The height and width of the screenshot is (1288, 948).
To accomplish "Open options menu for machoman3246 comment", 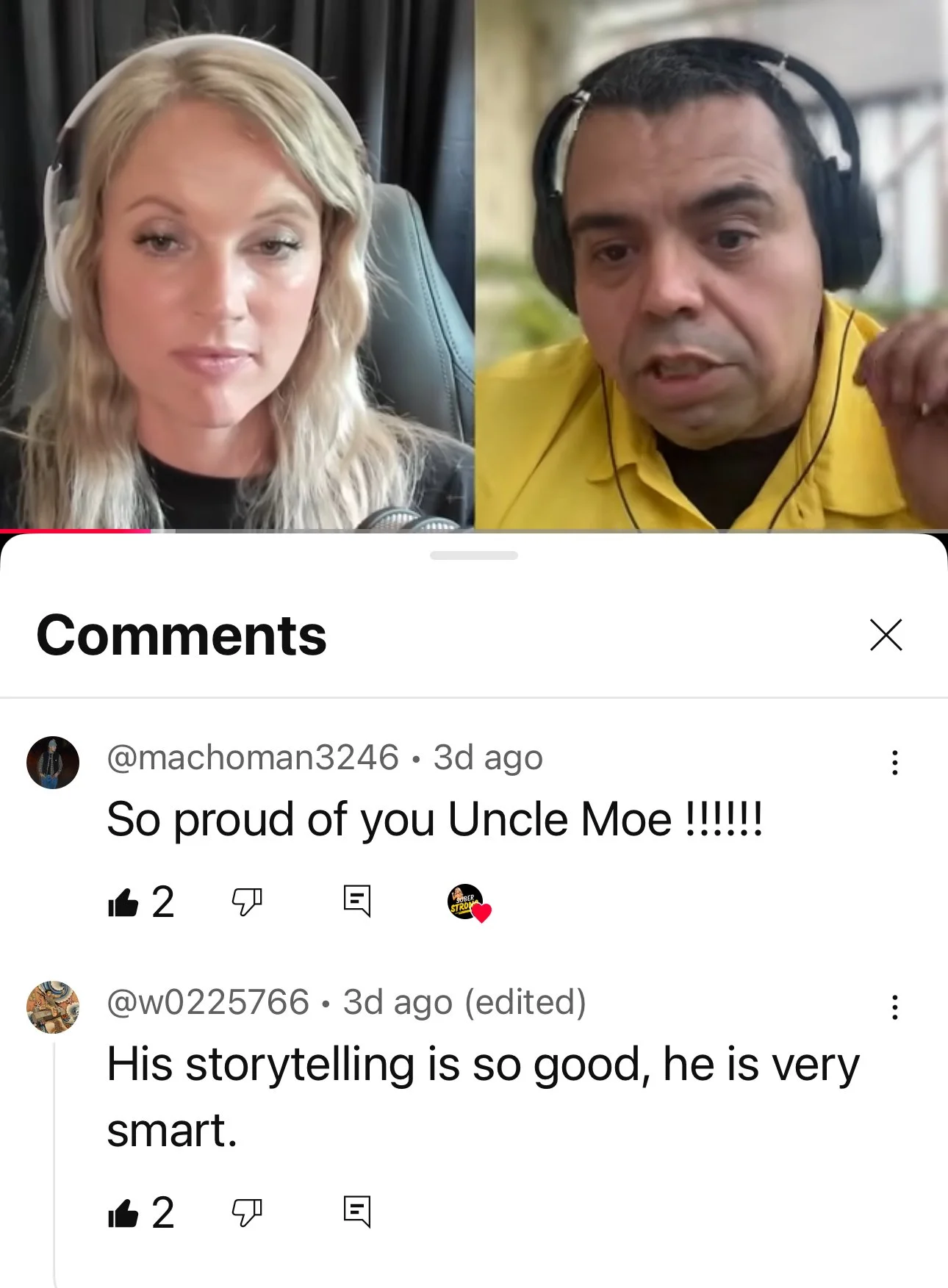I will pos(894,763).
